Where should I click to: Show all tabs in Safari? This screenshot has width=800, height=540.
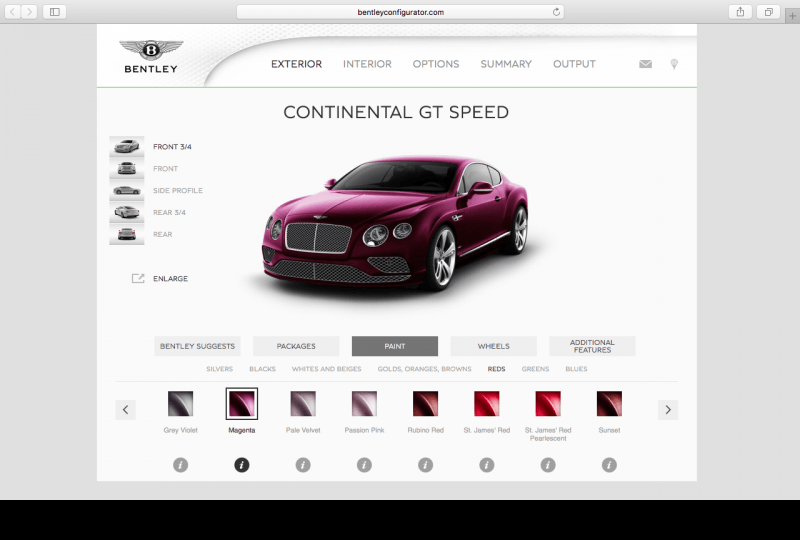(x=768, y=12)
